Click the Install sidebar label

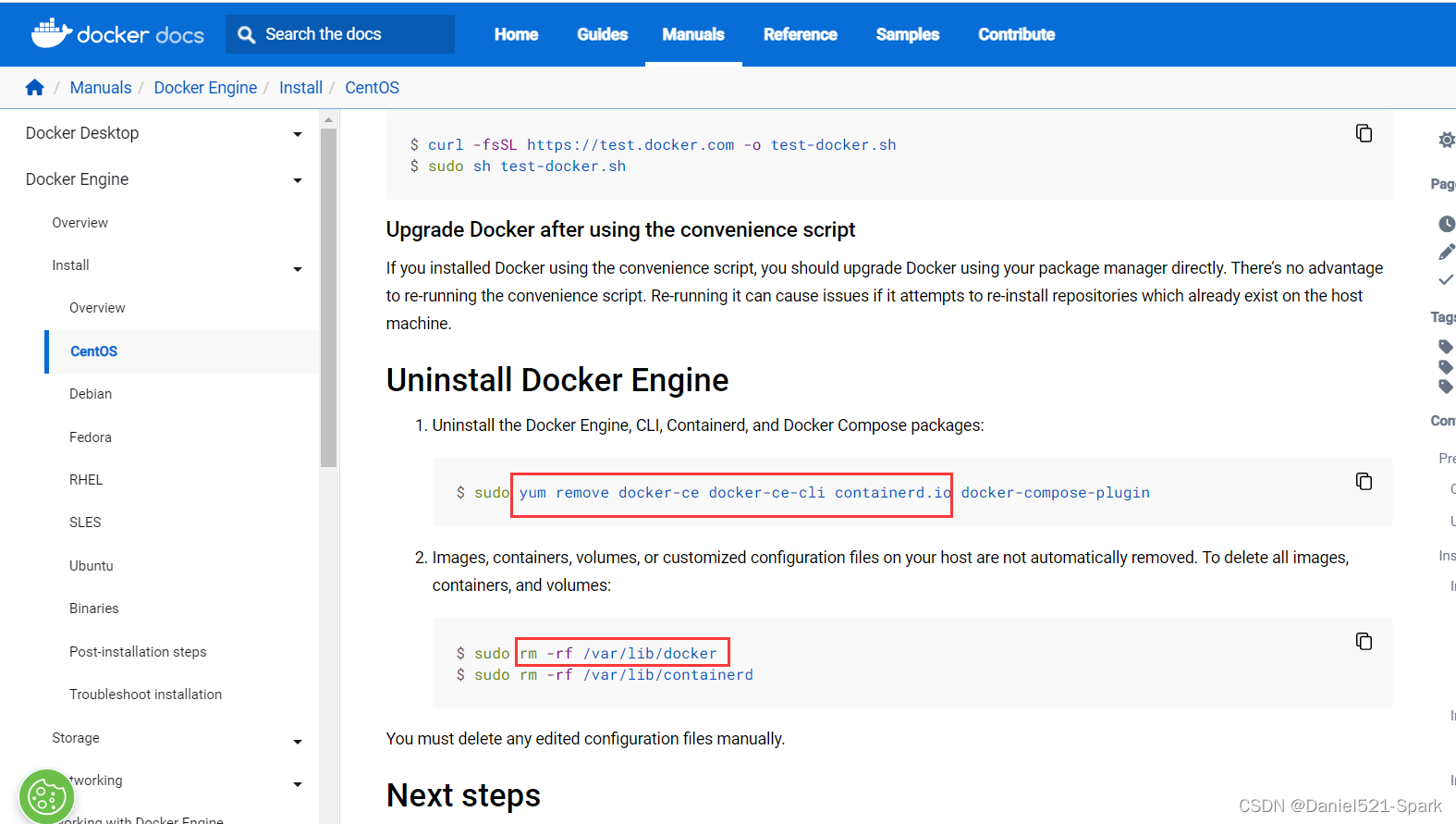(70, 265)
